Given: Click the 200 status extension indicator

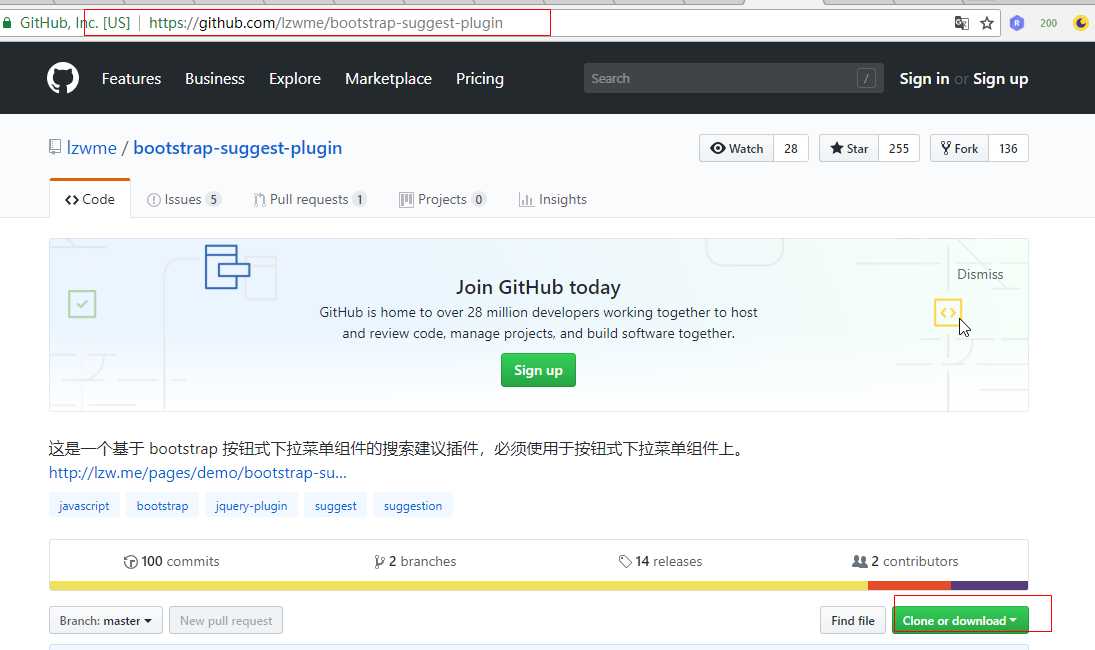Looking at the screenshot, I should (x=1048, y=23).
